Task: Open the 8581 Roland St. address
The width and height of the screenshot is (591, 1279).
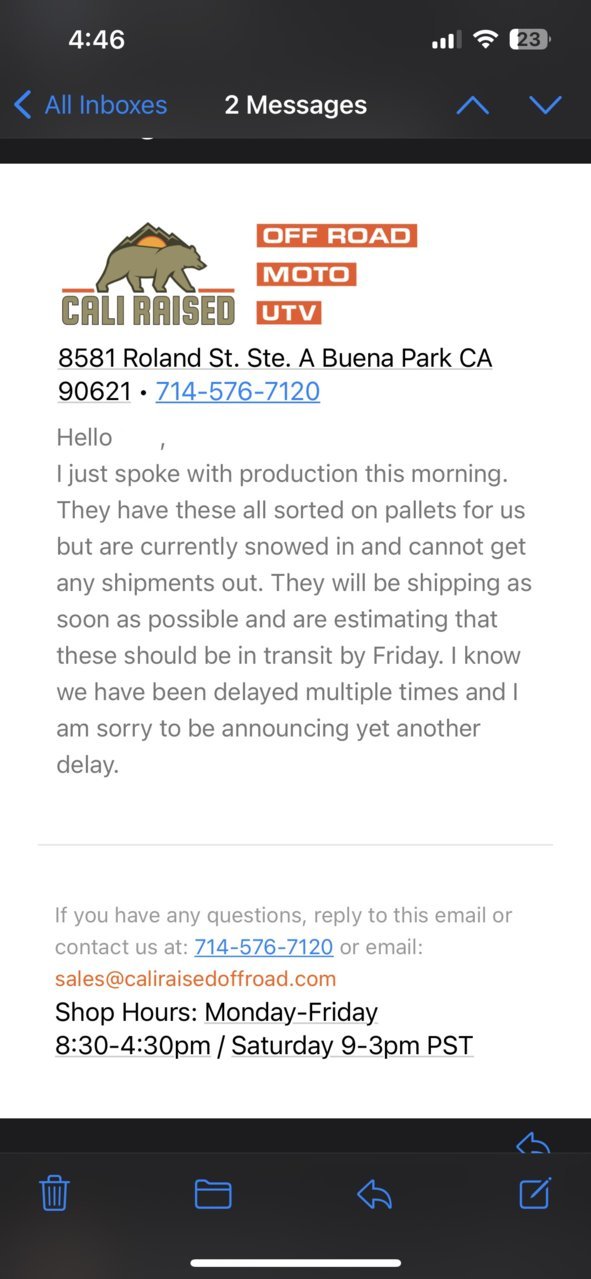Action: pyautogui.click(x=275, y=374)
